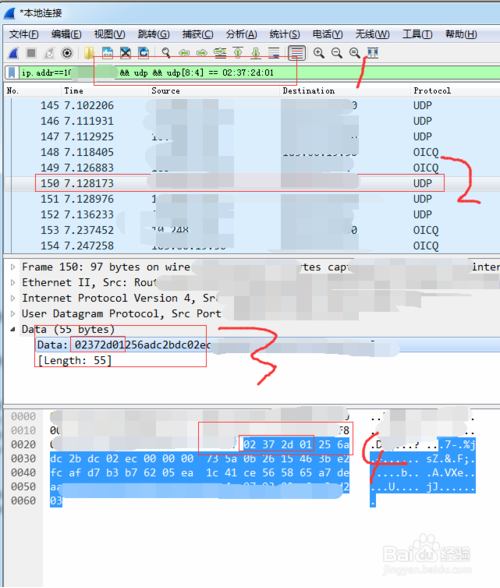Click into the display filter field
This screenshot has height=588, width=500.
click(x=259, y=72)
